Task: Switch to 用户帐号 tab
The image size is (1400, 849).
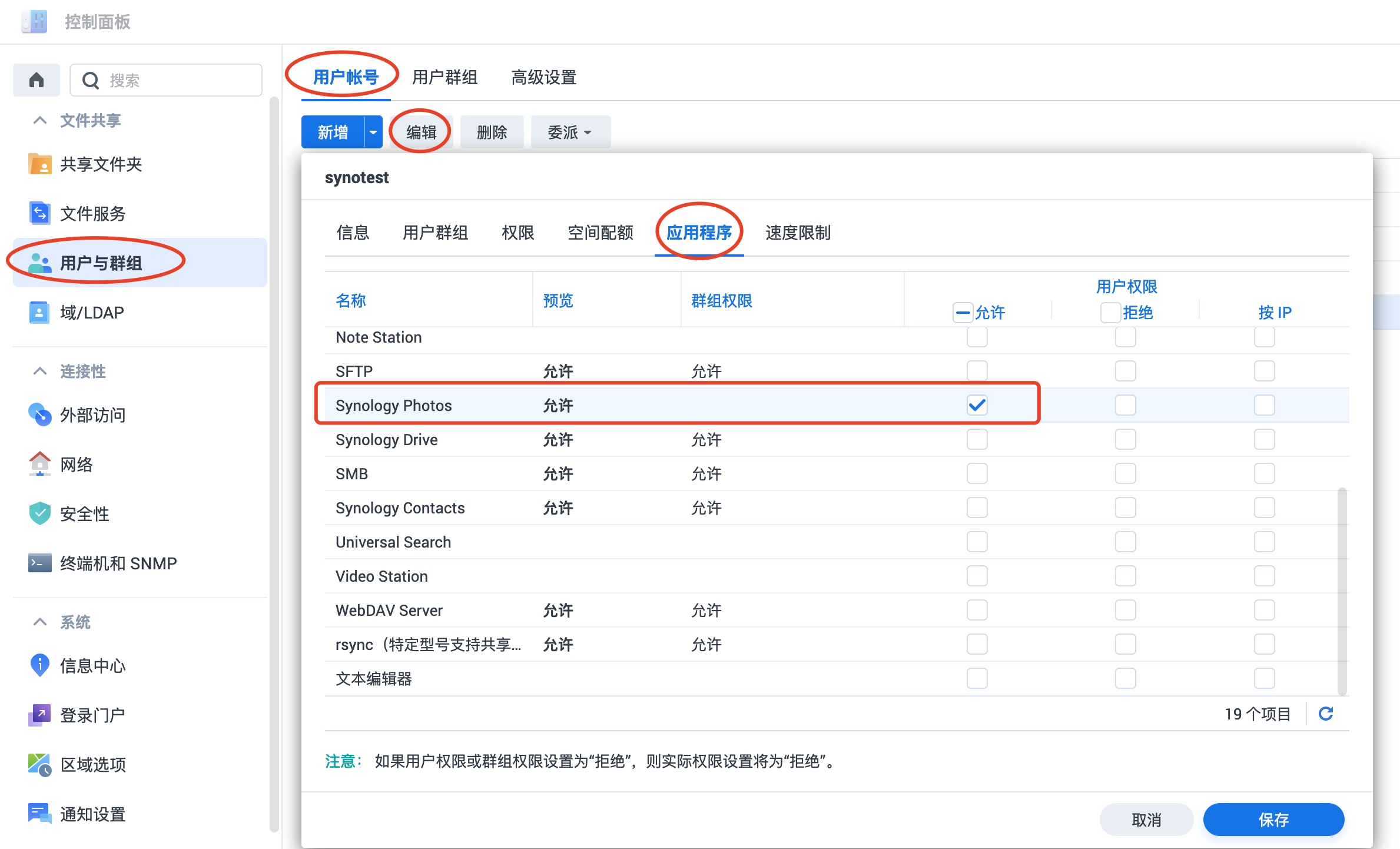Action: (x=346, y=77)
